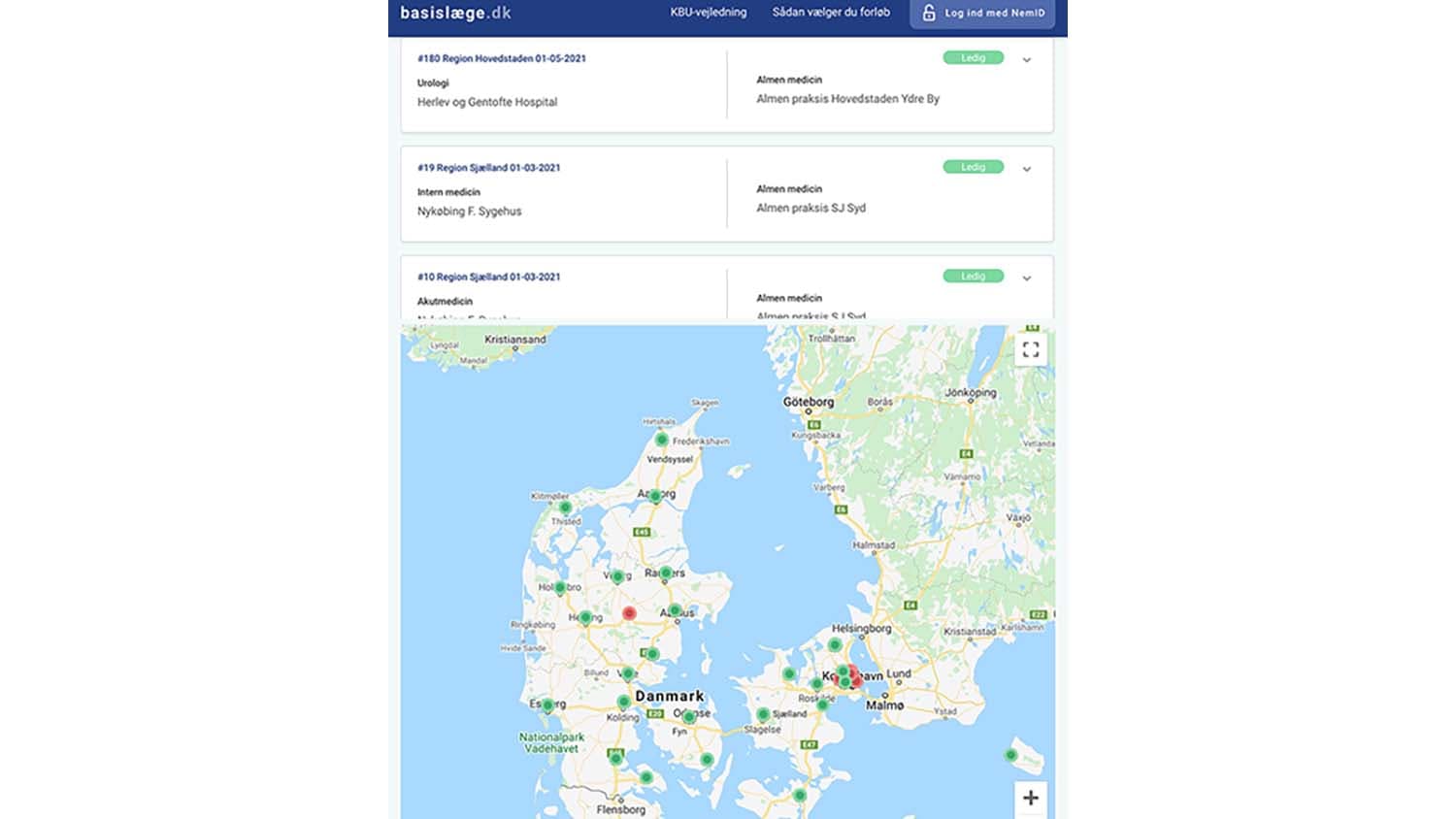1456x819 pixels.
Task: Click green marker south of Helsingborg
Action: tap(835, 645)
